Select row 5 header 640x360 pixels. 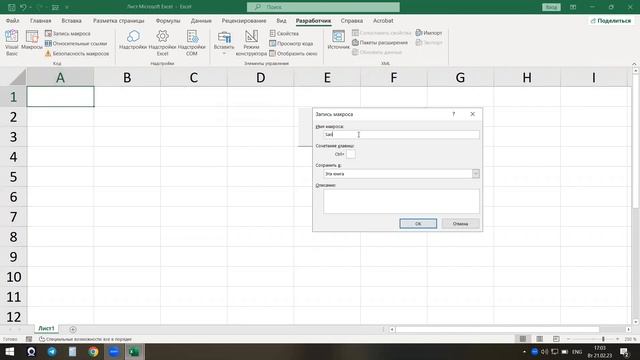click(13, 177)
